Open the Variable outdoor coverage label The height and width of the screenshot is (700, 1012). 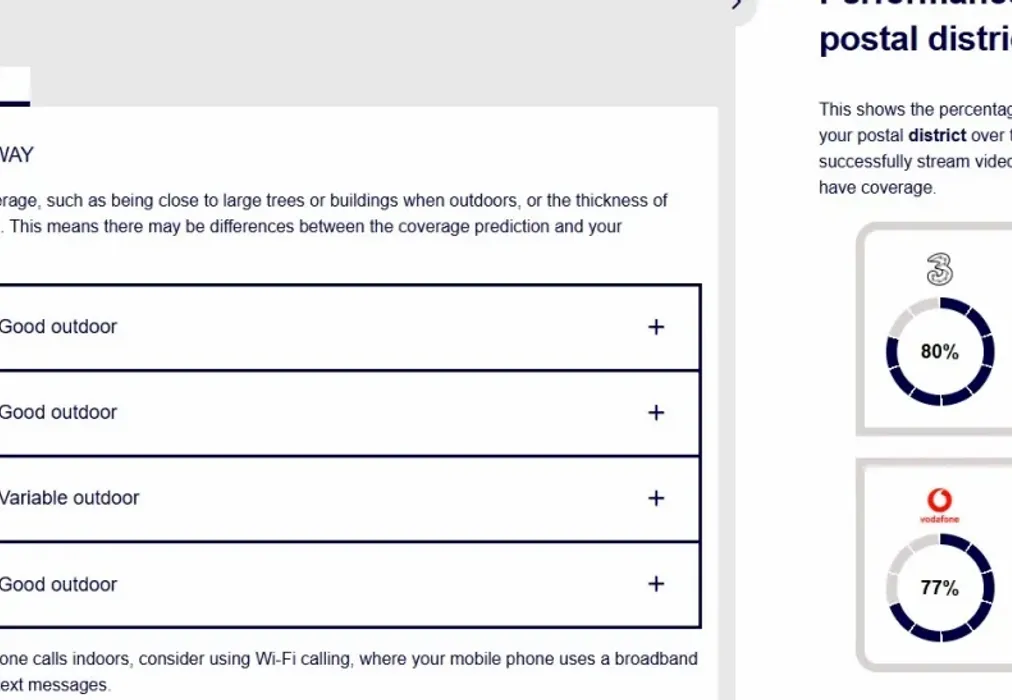click(69, 498)
